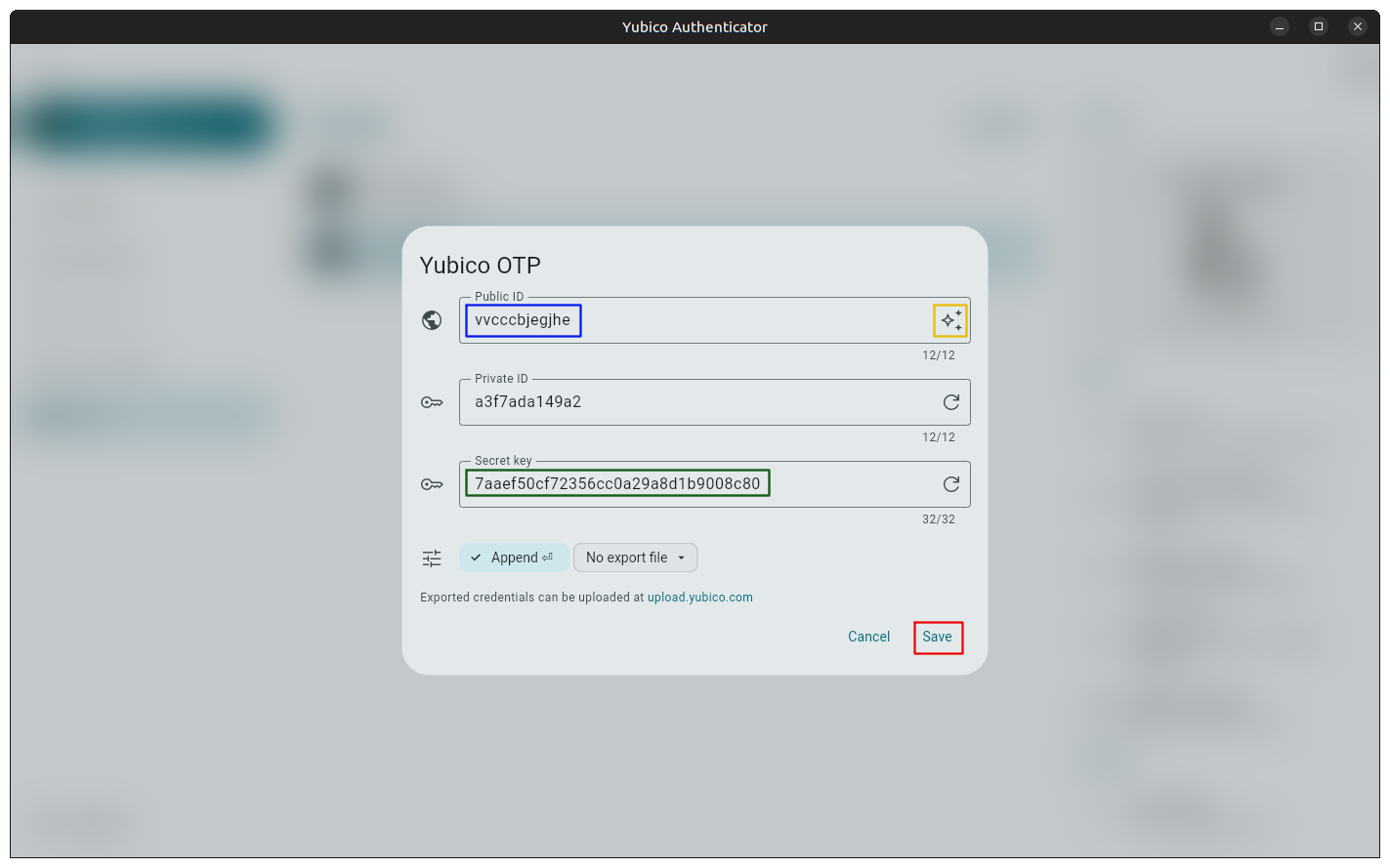Screen dimensions: 1390x868
Task: Minimize the Yubico Authenticator window
Action: pyautogui.click(x=1280, y=26)
